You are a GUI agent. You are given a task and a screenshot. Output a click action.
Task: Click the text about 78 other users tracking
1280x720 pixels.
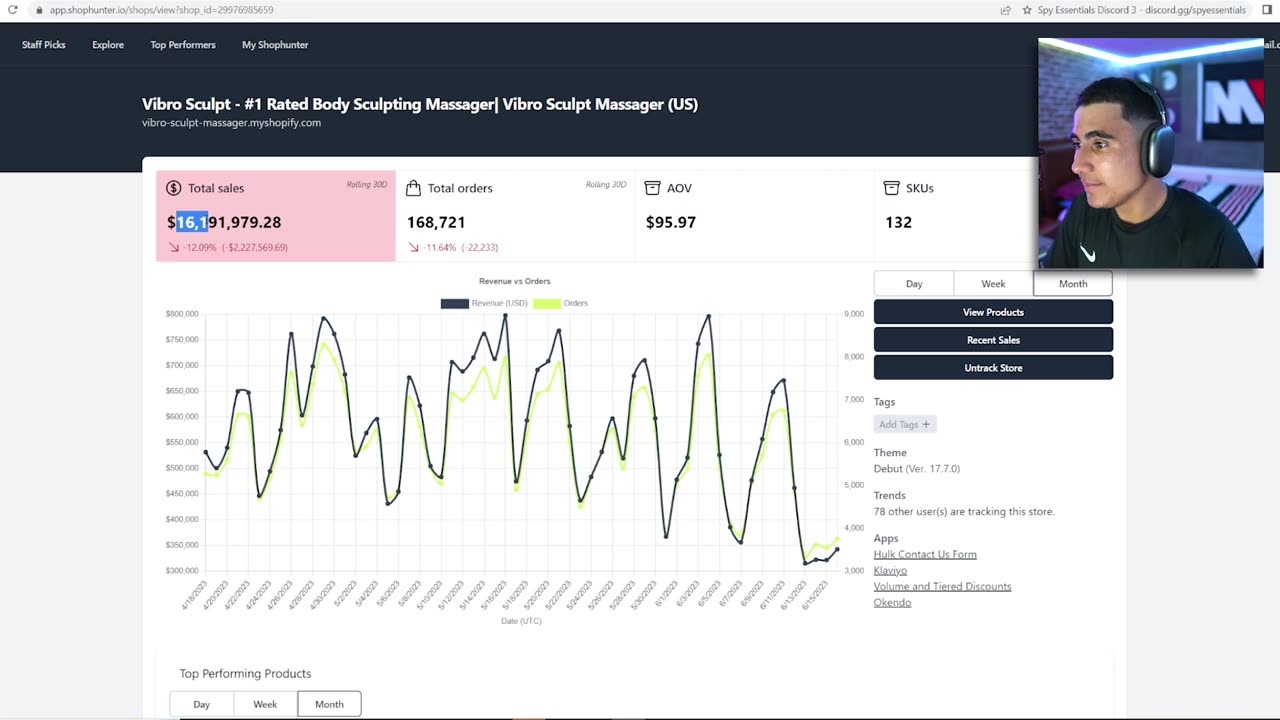coord(964,511)
